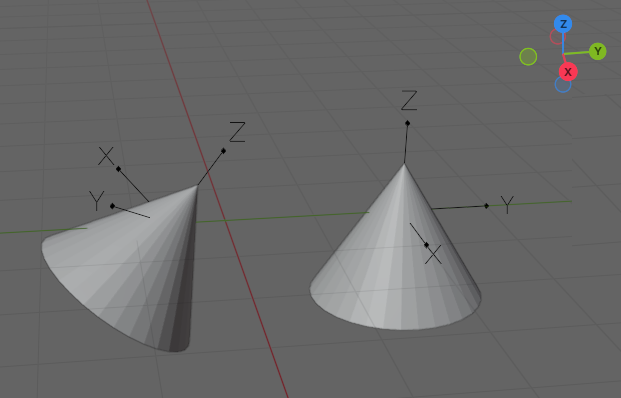Click the hollow green negative Y gizmo circle
Screen dimensions: 621x398
[x=528, y=57]
